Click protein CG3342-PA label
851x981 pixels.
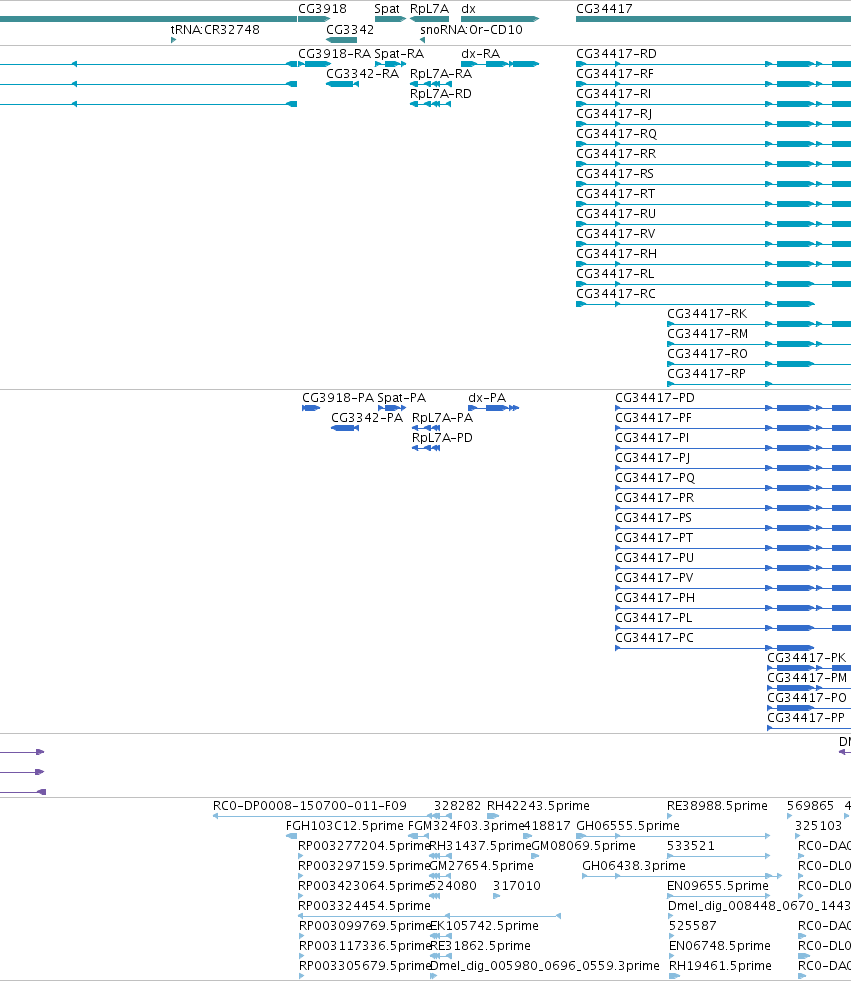click(367, 418)
